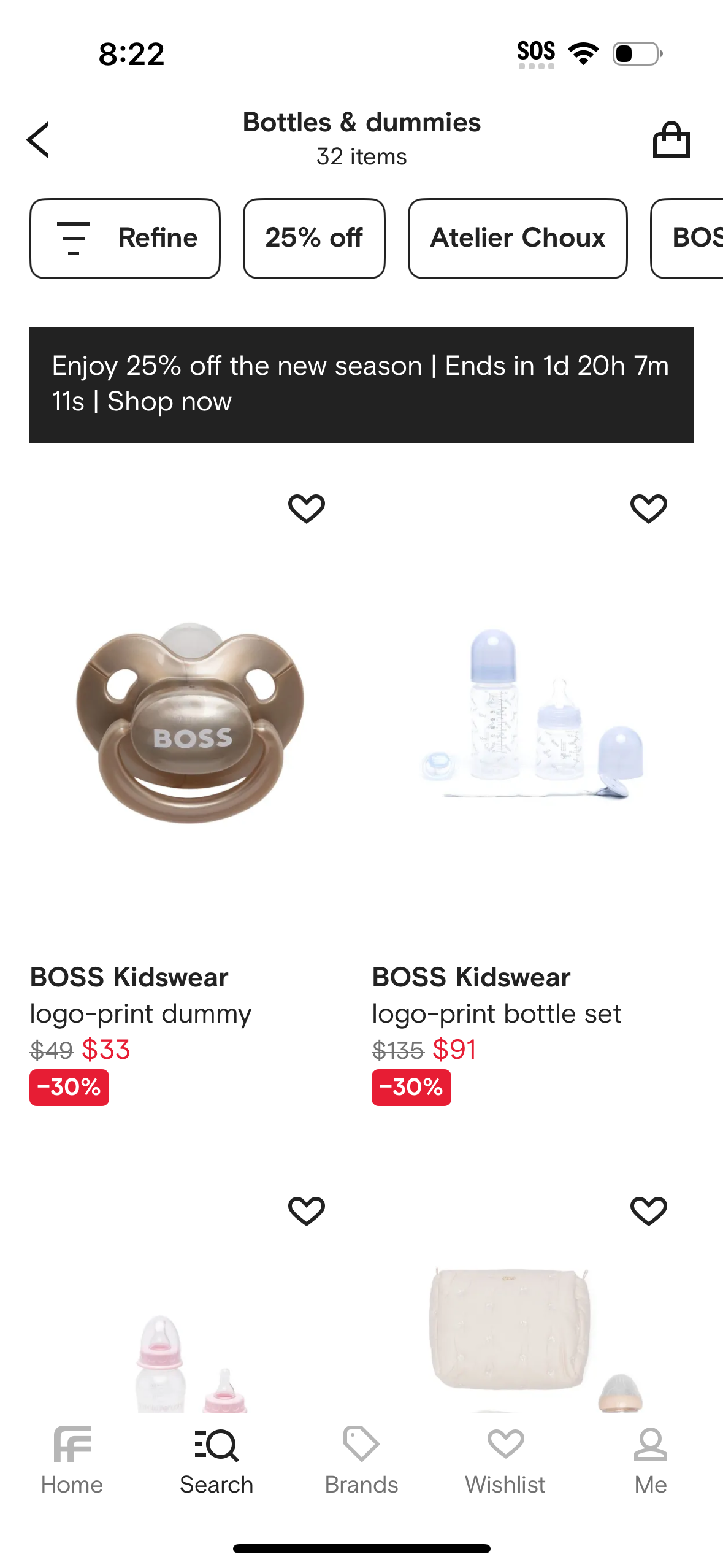Image resolution: width=723 pixels, height=1568 pixels.
Task: Go to the Me profile tab
Action: click(x=650, y=1461)
